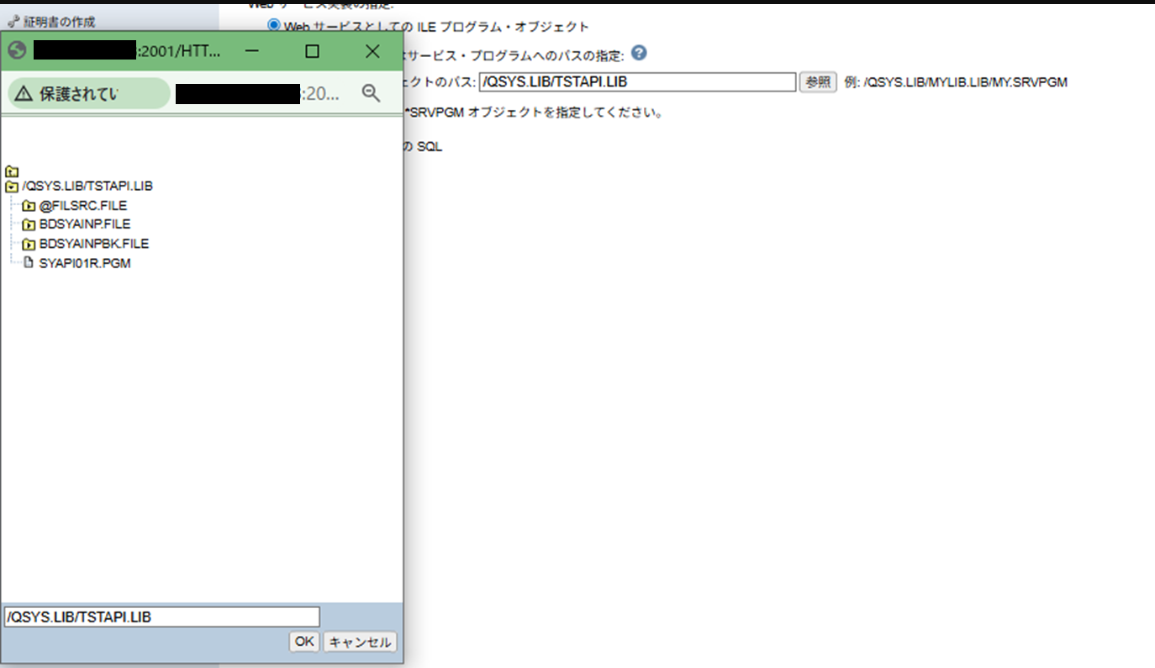Click the parent folder icon above /QSYS.LIB/TSTAPI.LIB
1155x668 pixels.
[12, 171]
